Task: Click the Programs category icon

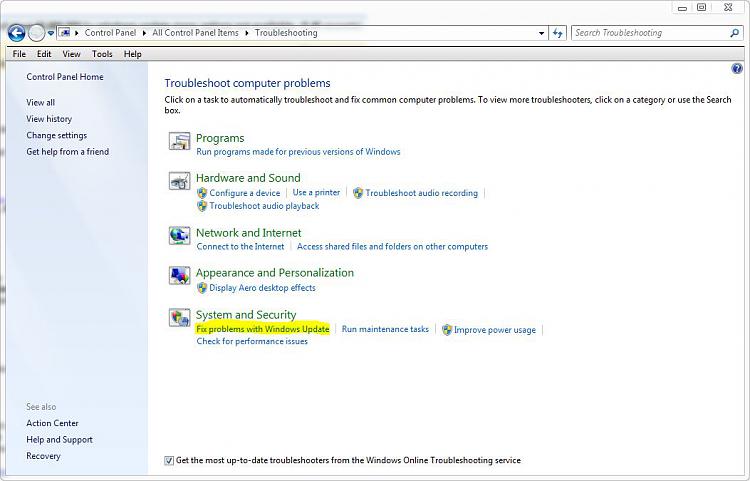Action: [x=179, y=141]
